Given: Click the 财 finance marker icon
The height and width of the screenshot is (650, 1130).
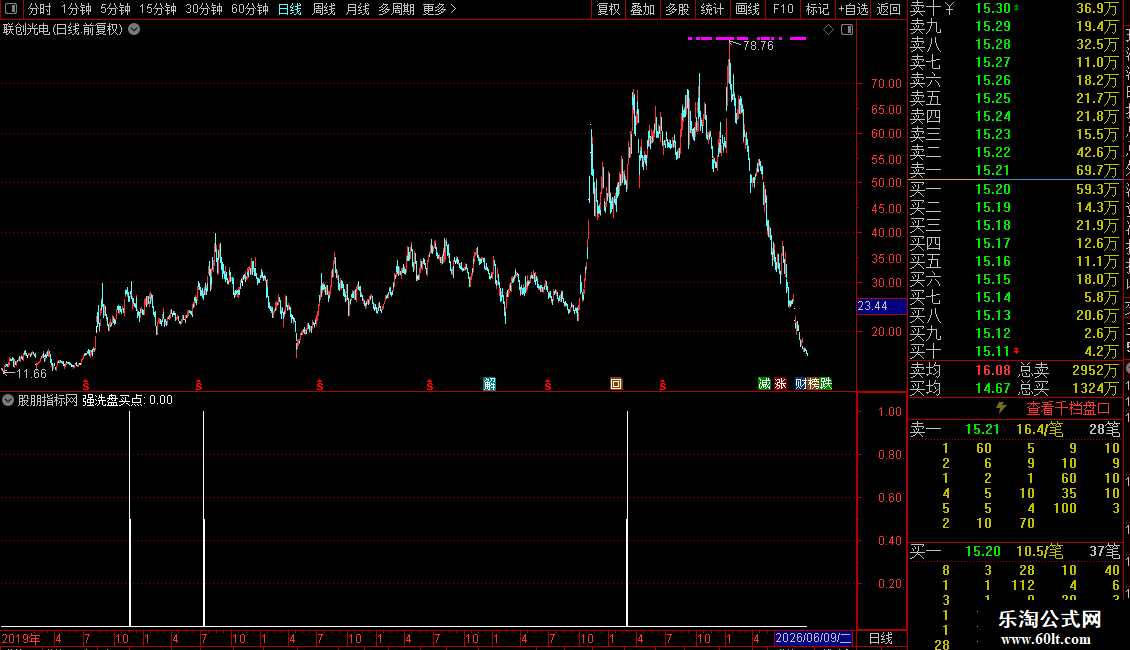Looking at the screenshot, I should point(801,384).
